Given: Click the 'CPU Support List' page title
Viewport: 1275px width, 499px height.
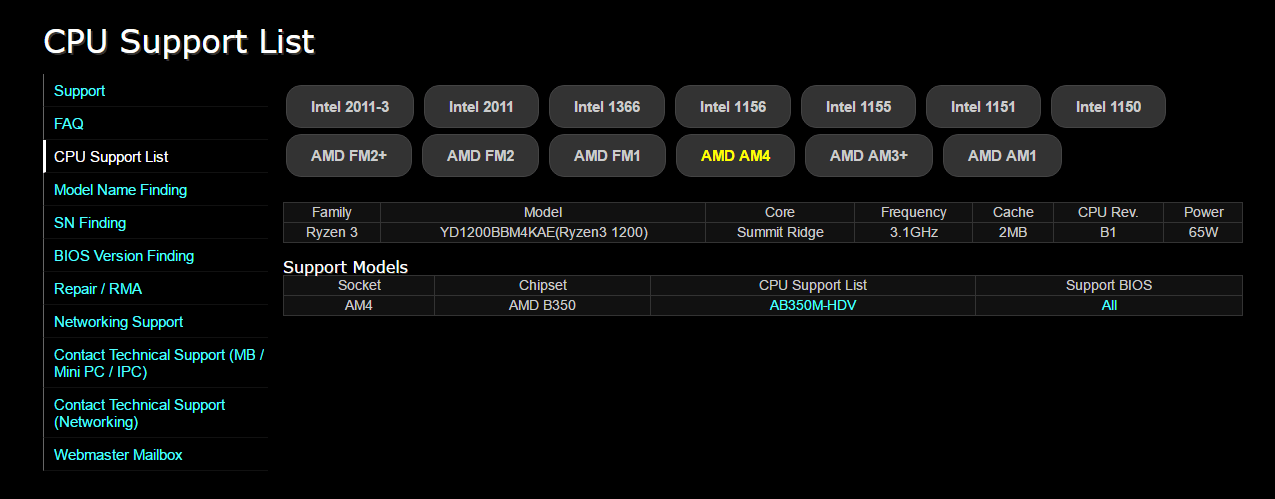Looking at the screenshot, I should [179, 41].
